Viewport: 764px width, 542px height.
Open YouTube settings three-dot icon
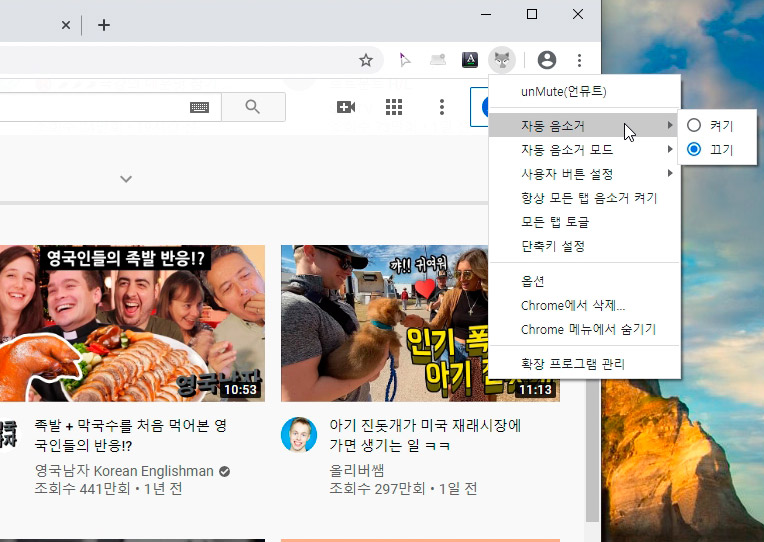click(x=441, y=107)
